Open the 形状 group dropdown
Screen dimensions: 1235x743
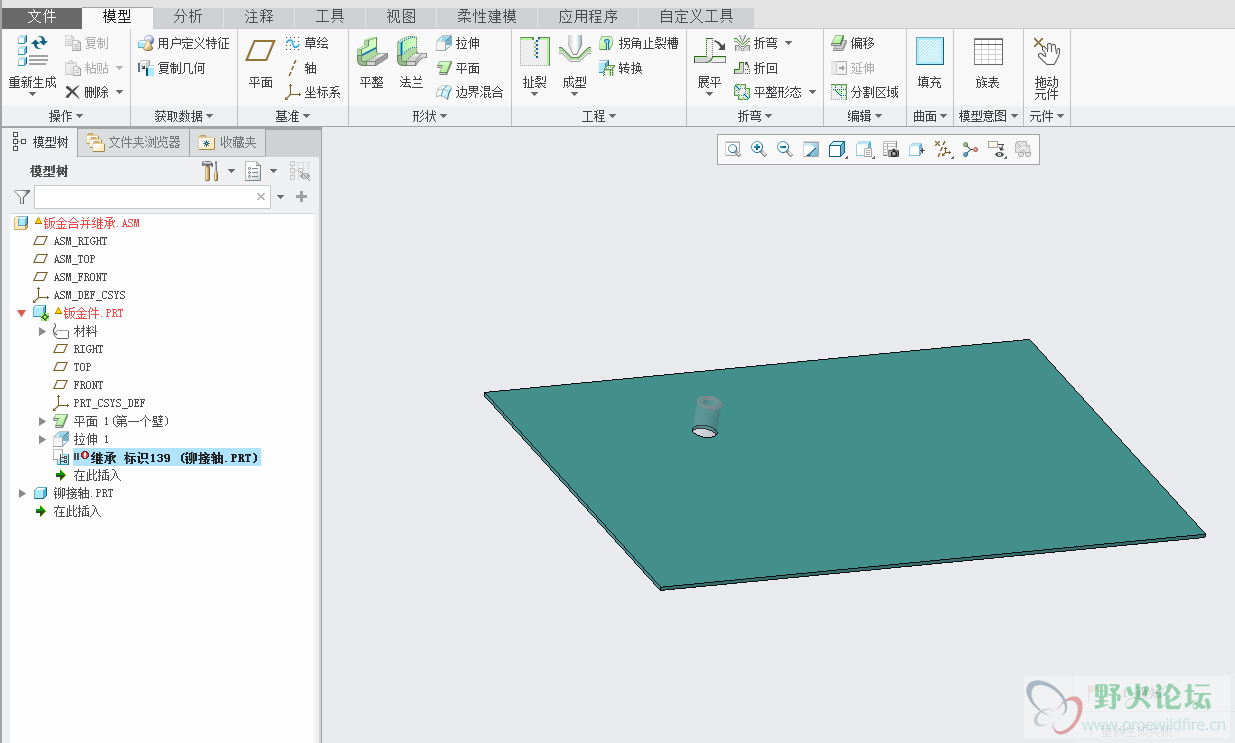pos(430,116)
